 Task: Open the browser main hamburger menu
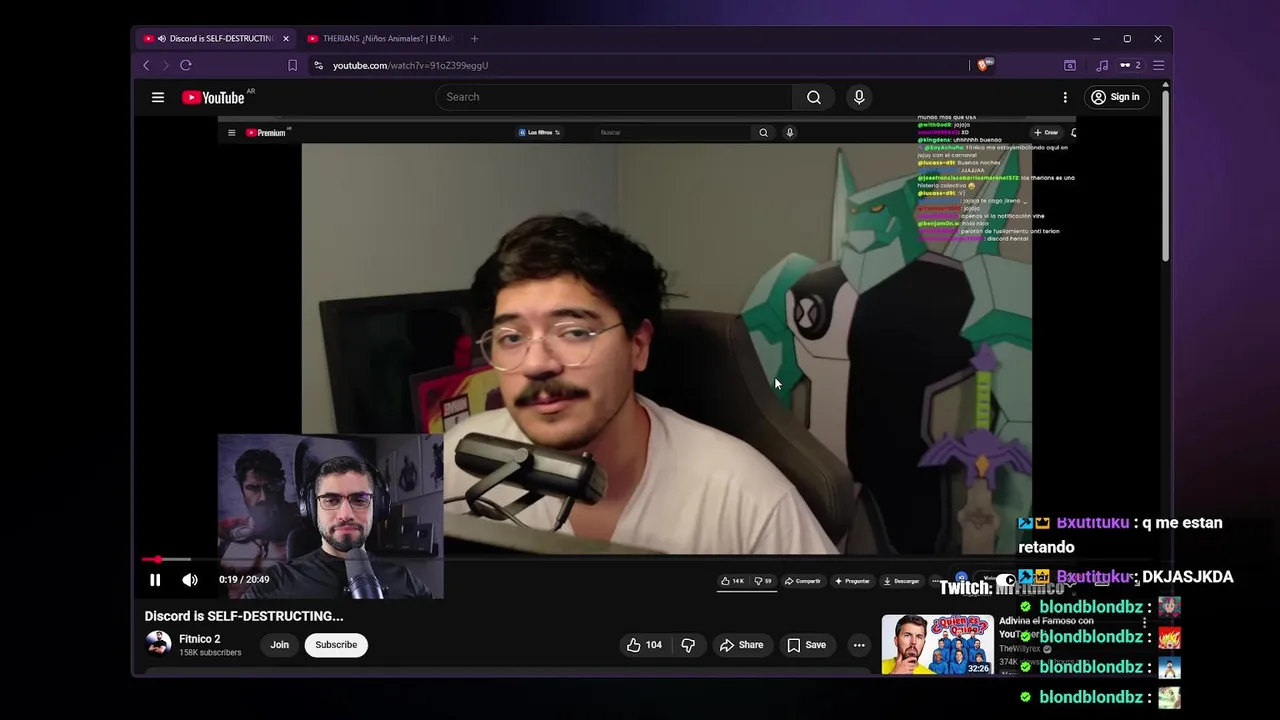click(1159, 65)
